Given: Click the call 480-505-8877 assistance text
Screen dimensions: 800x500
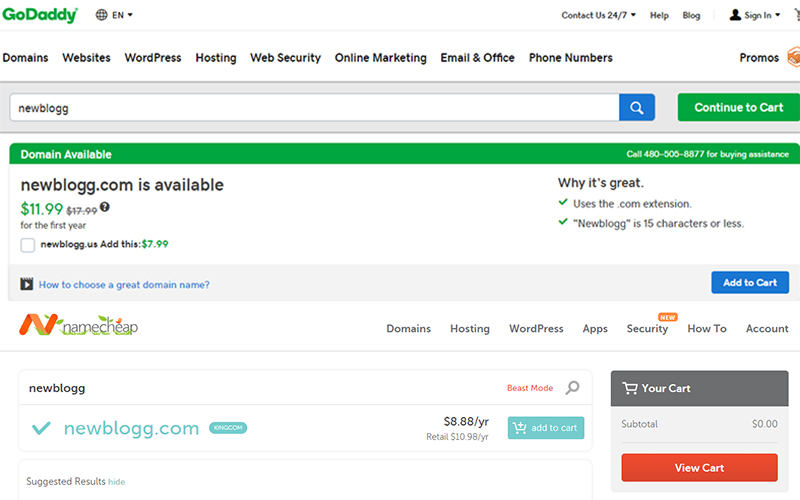Looking at the screenshot, I should click(707, 154).
